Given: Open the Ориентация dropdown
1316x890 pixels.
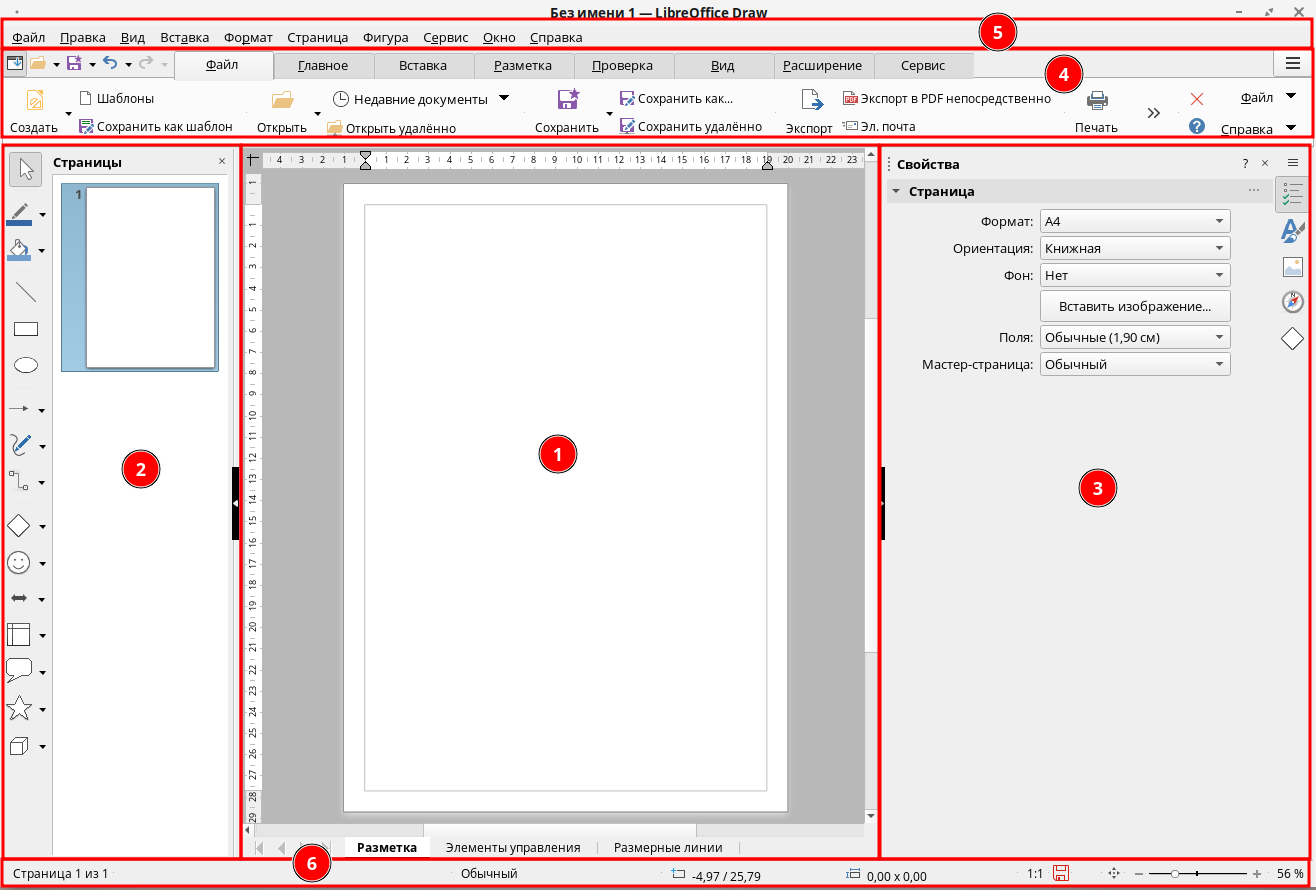Looking at the screenshot, I should (x=1135, y=248).
